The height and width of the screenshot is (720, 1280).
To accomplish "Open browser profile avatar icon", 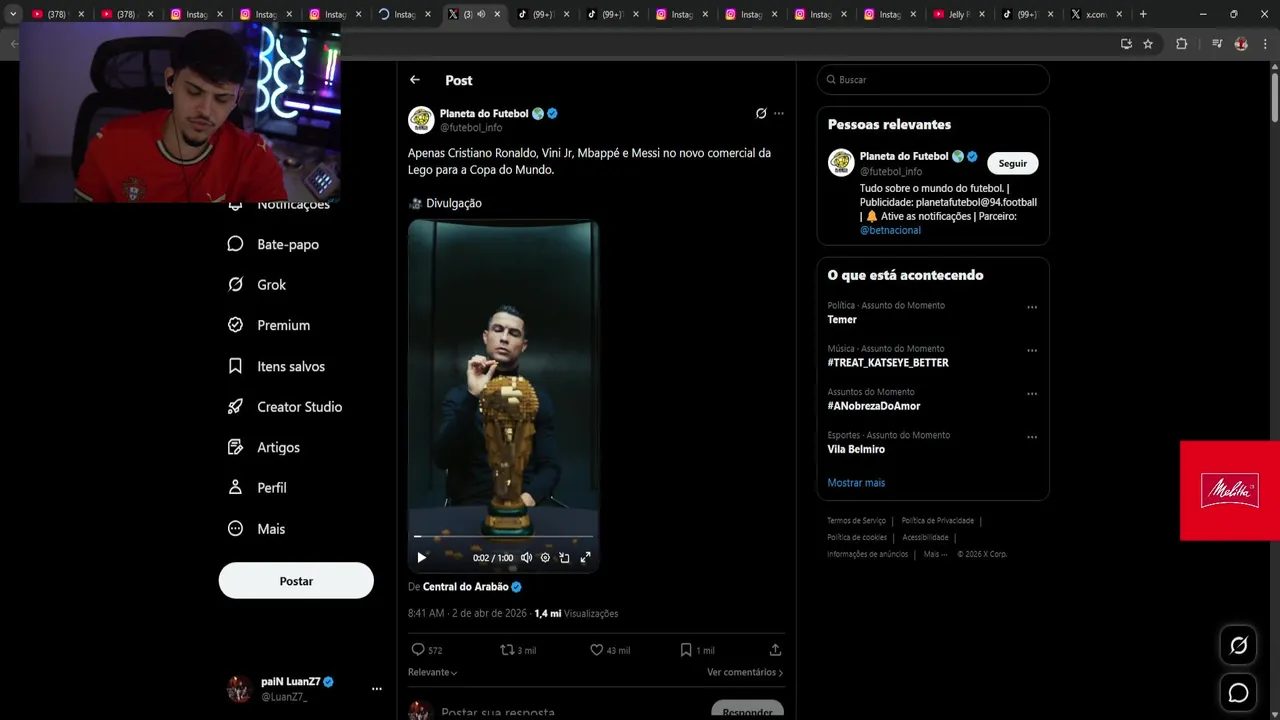I will coord(1241,44).
